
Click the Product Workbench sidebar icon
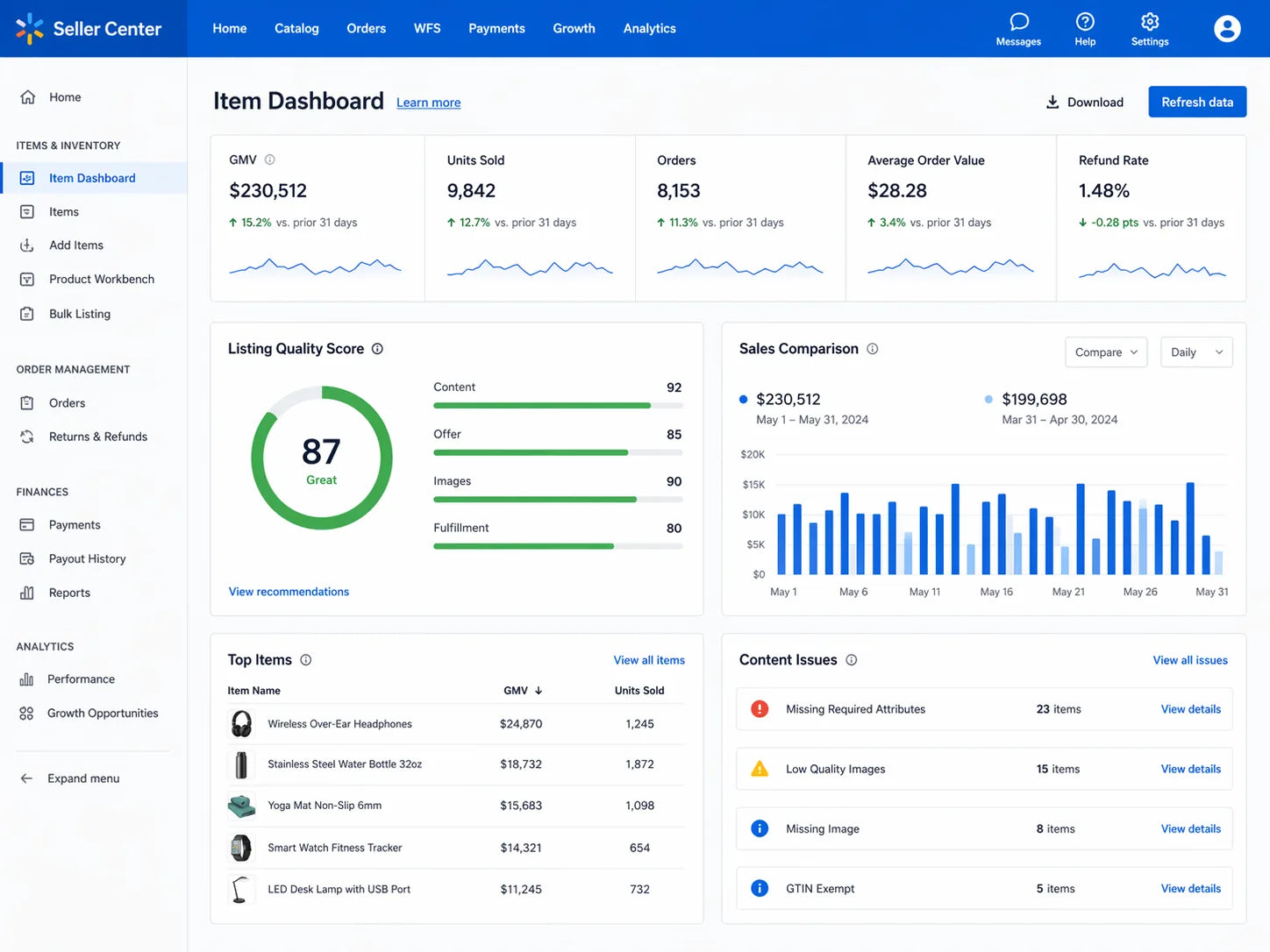point(27,279)
